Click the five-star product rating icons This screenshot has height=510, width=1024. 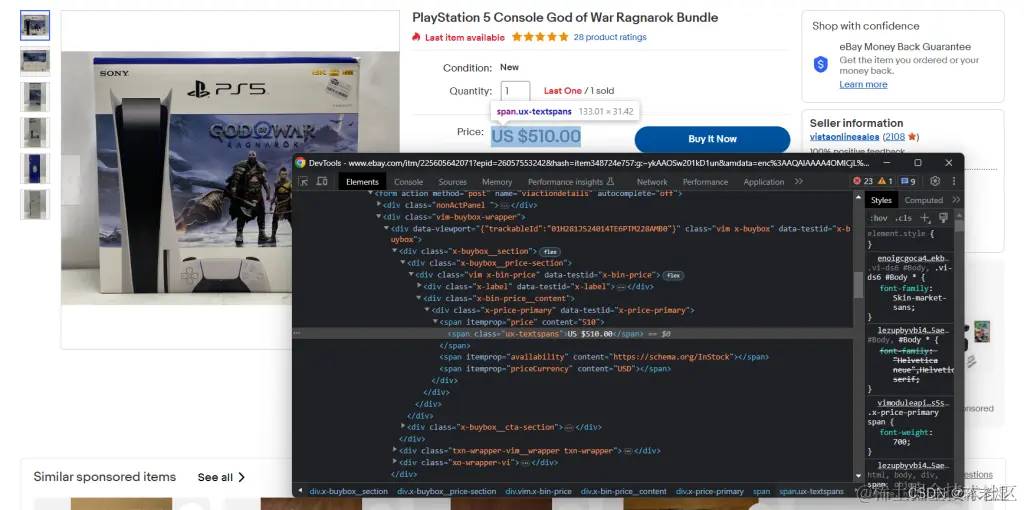pyautogui.click(x=539, y=37)
